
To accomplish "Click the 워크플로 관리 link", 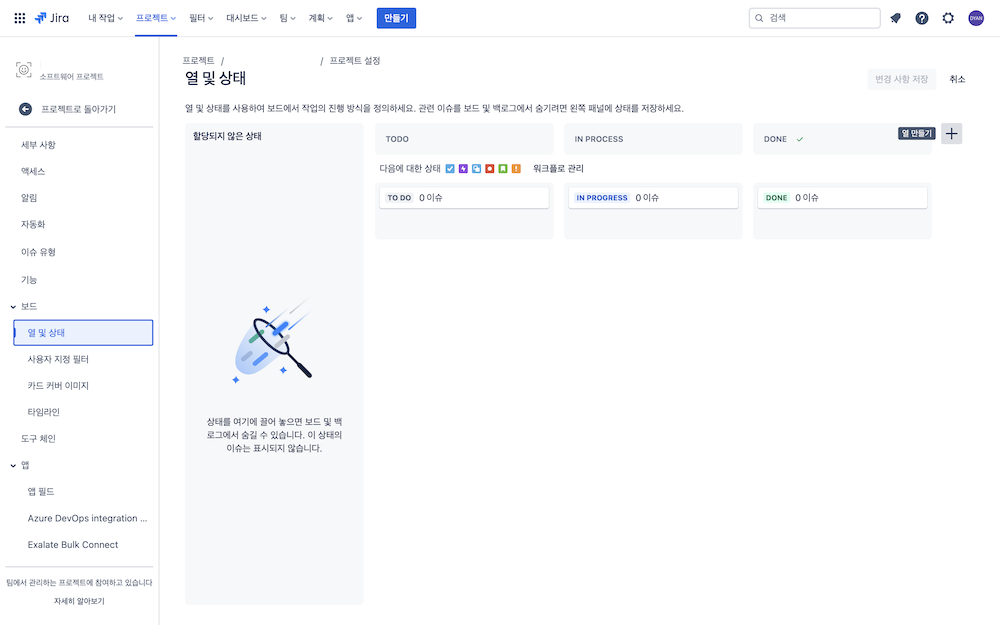I will (x=558, y=168).
